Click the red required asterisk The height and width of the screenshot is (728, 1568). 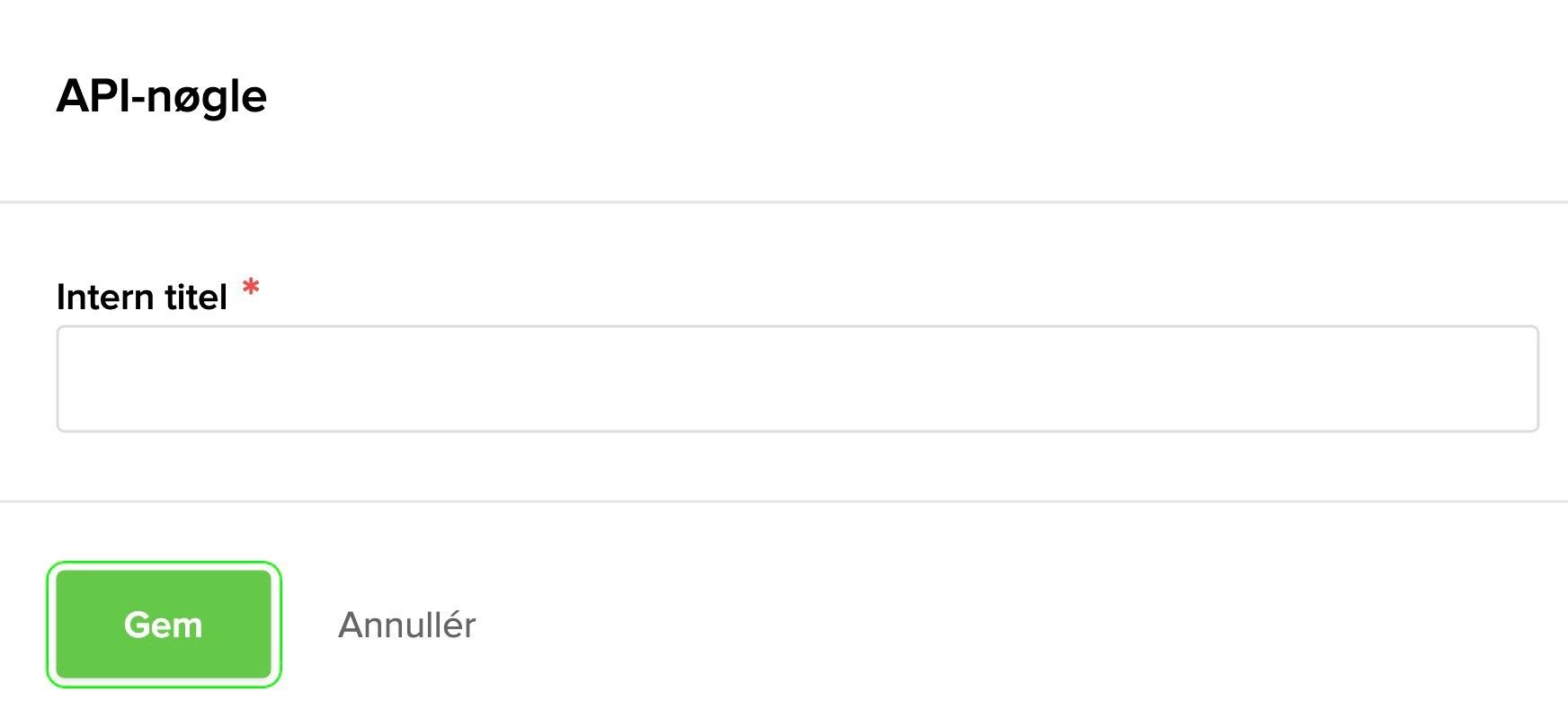(x=252, y=289)
